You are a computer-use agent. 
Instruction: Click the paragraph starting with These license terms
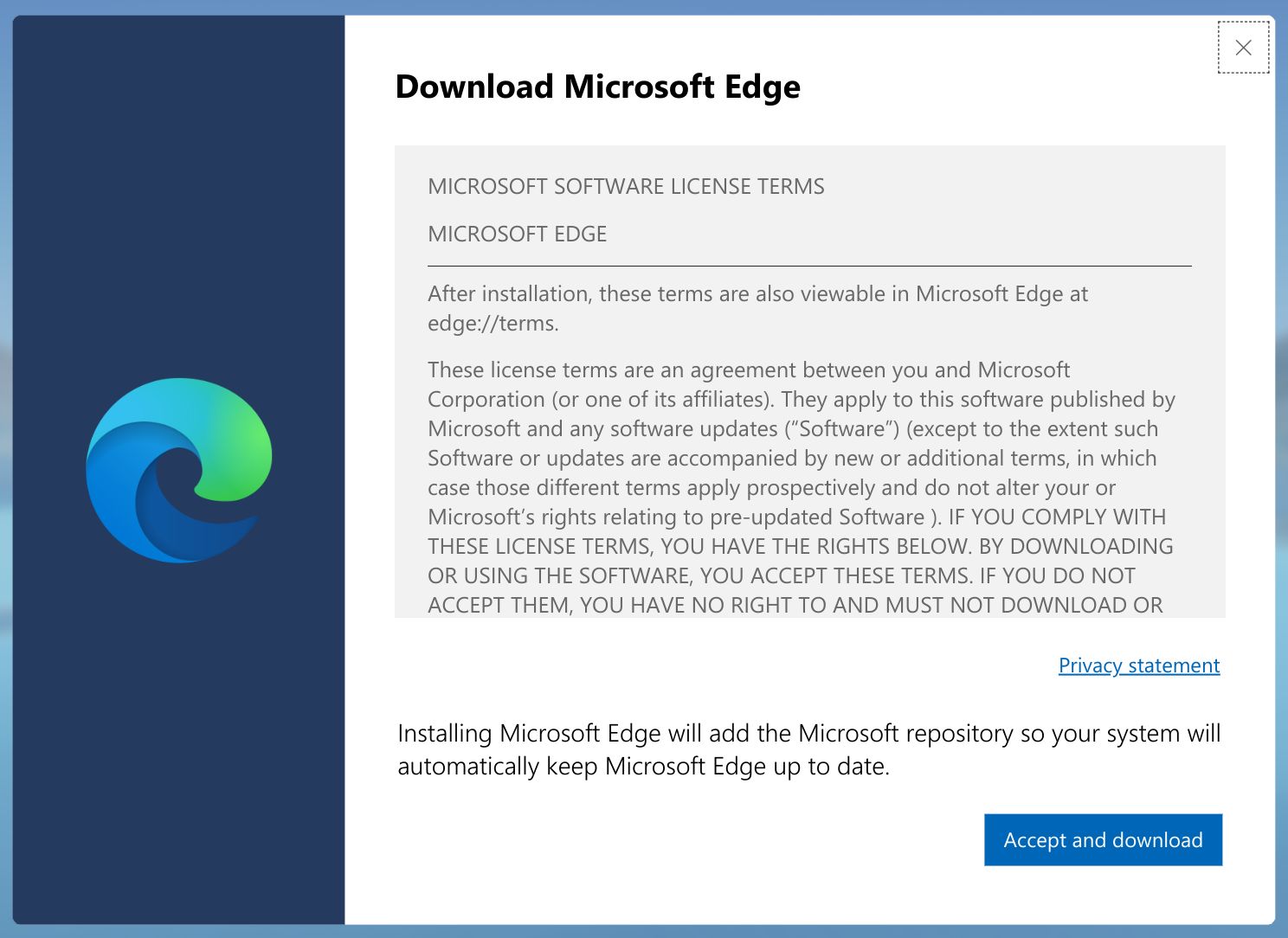(796, 485)
